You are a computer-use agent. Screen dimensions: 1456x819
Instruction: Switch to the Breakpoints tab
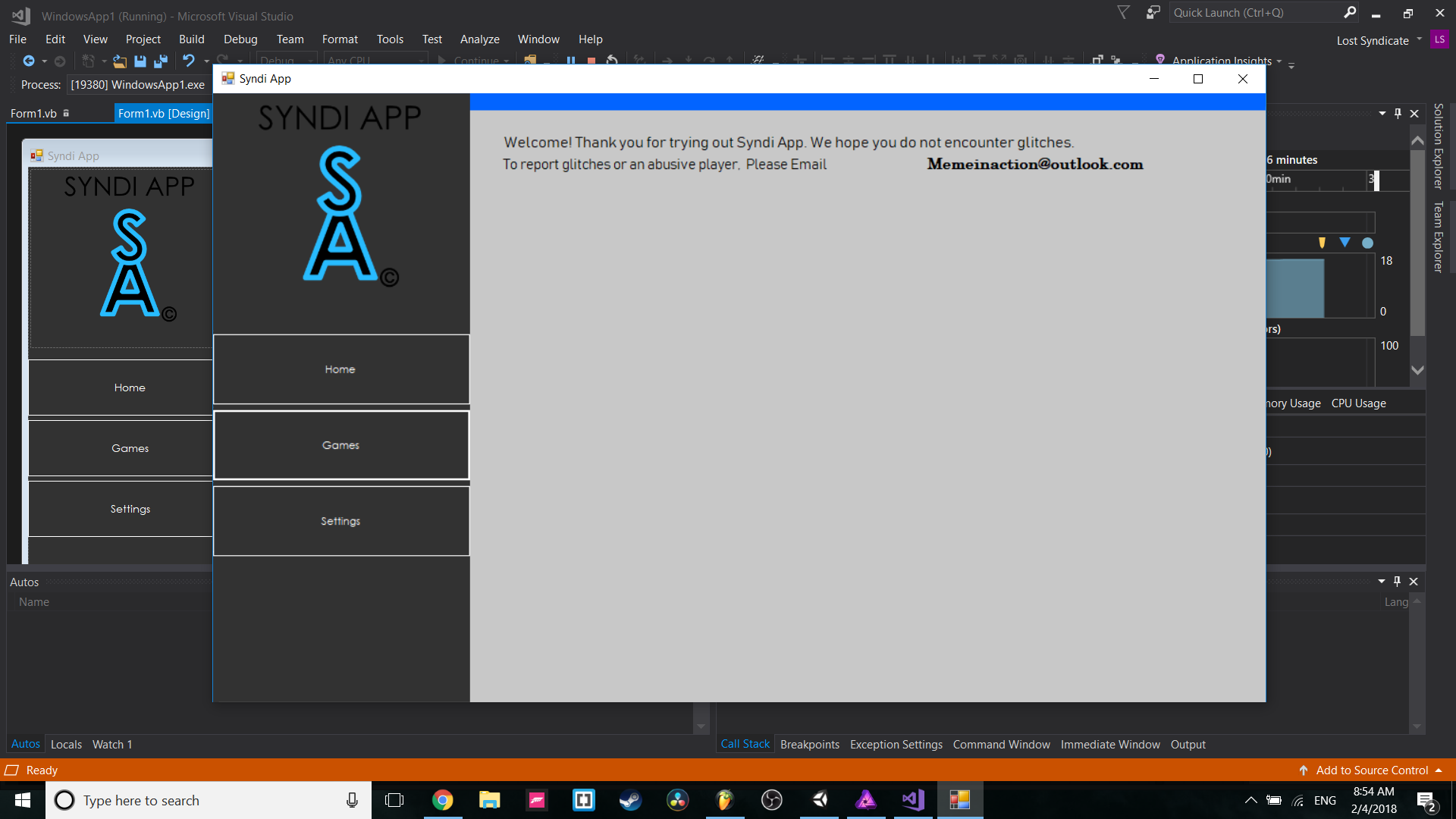(810, 745)
